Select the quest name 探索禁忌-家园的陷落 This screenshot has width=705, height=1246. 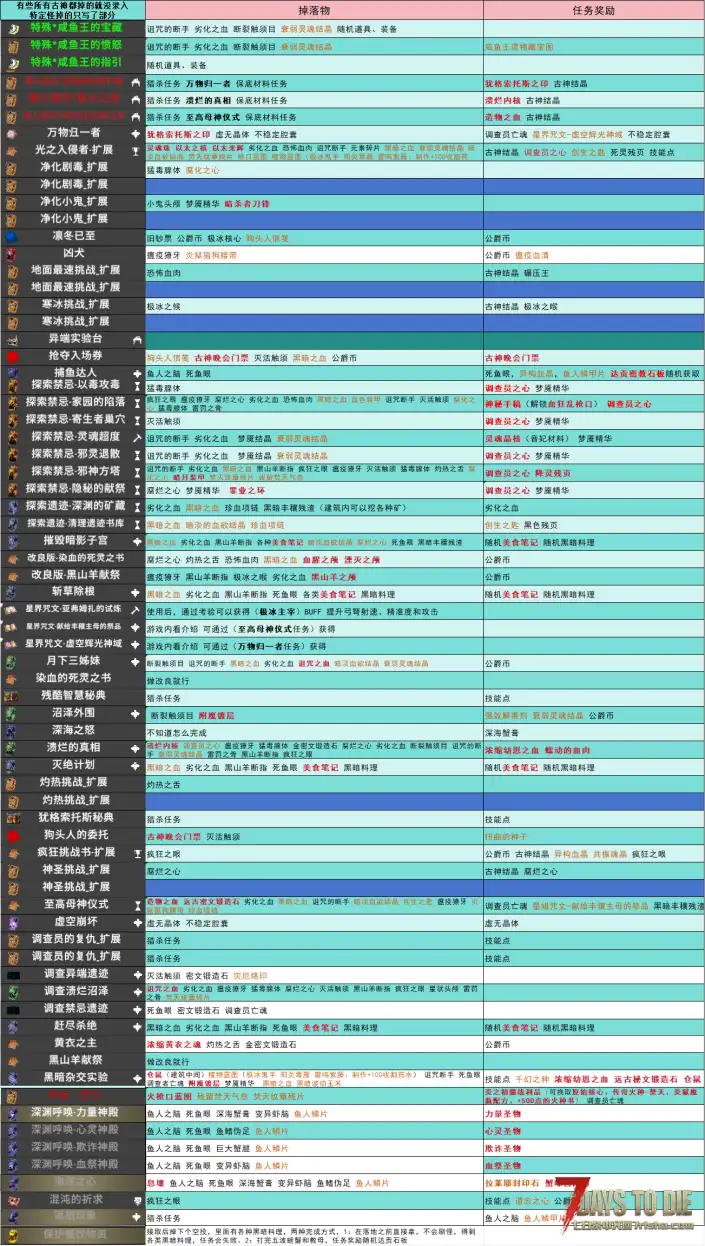click(x=73, y=402)
